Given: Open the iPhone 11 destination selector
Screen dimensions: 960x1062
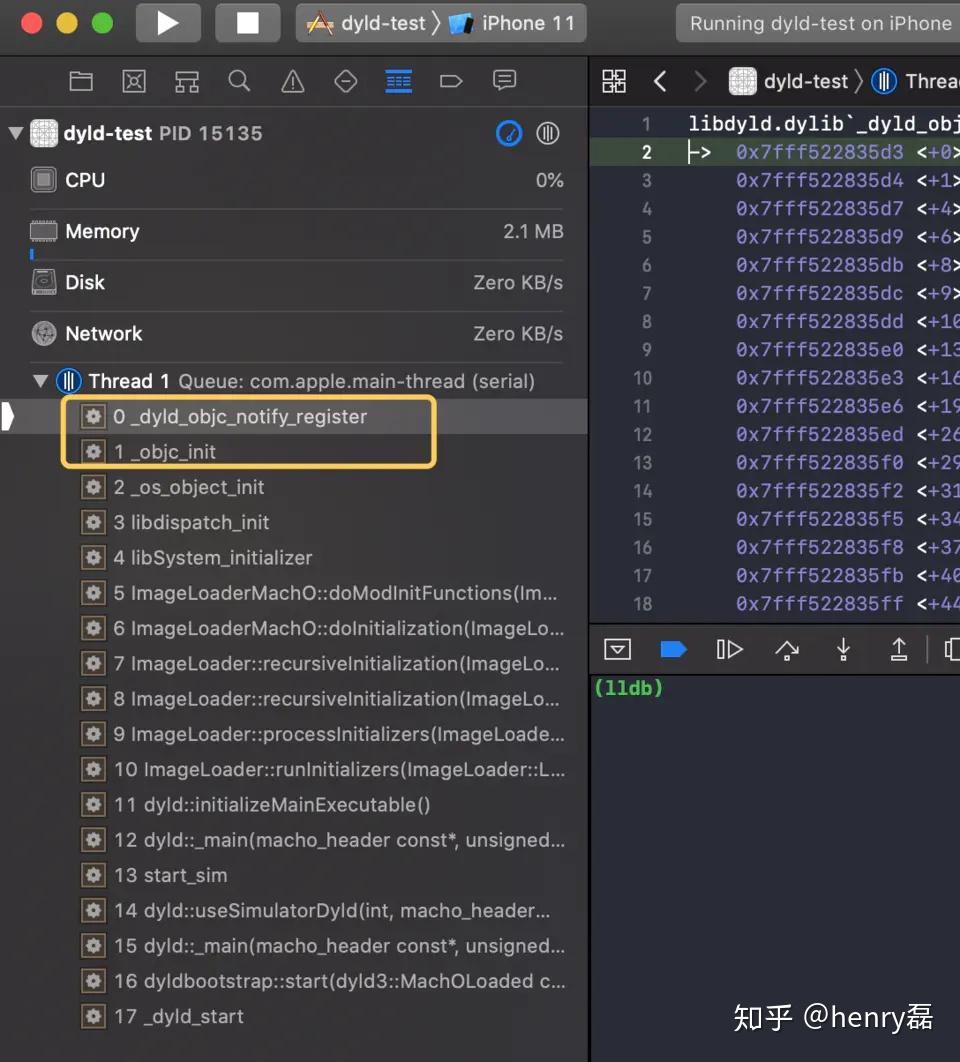Looking at the screenshot, I should tap(513, 23).
